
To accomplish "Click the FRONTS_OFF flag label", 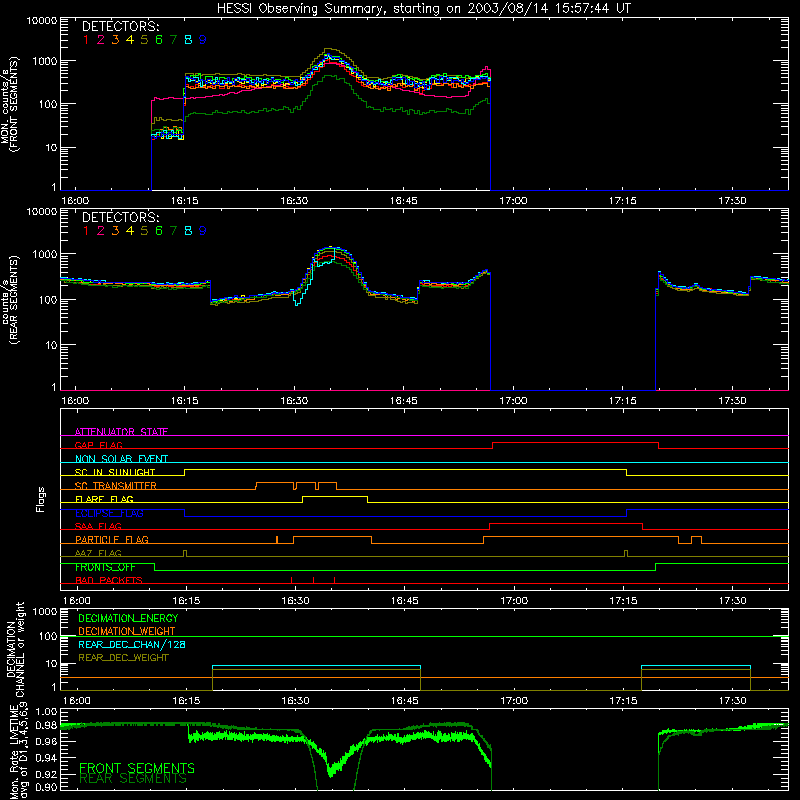I will 105,567.
